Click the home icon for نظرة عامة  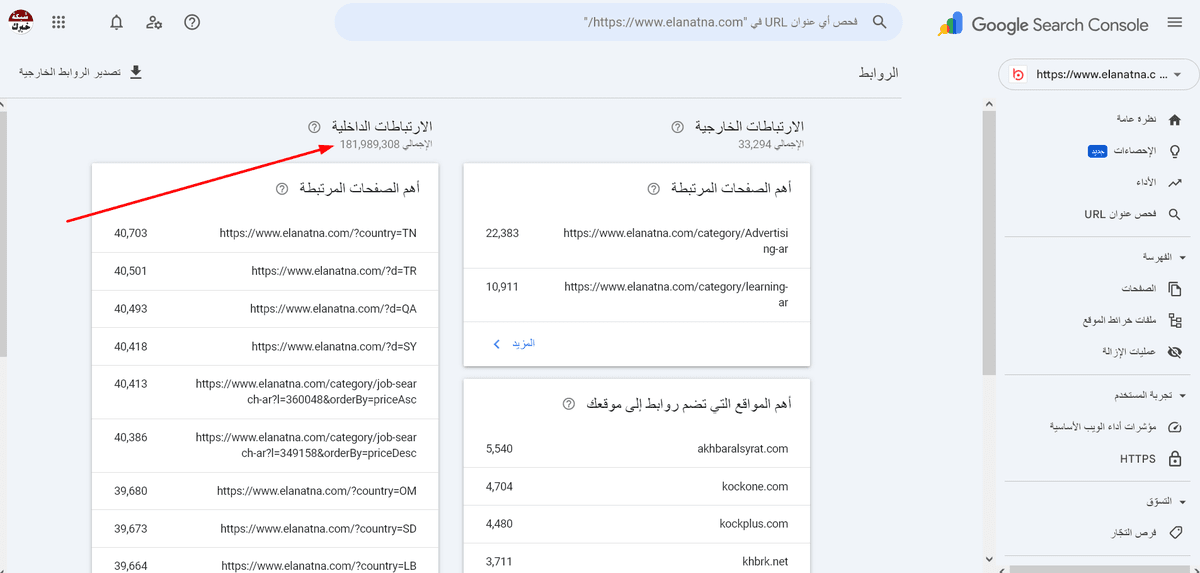[x=1175, y=119]
